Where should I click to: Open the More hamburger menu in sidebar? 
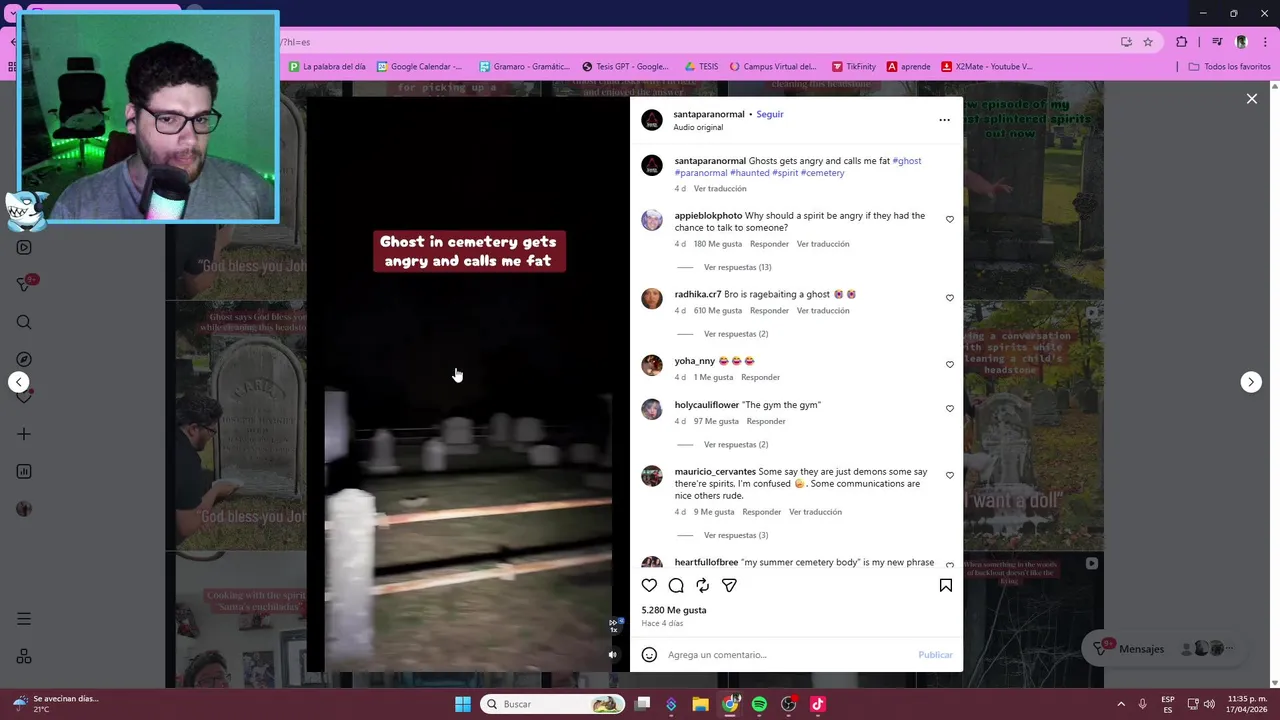(24, 619)
